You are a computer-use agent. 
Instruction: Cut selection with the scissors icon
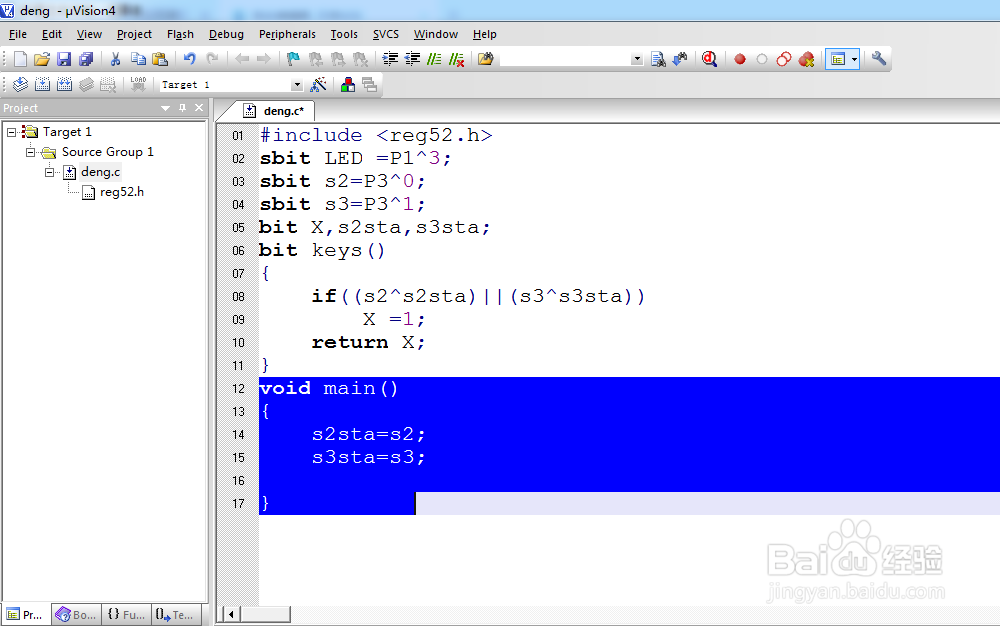[x=115, y=59]
